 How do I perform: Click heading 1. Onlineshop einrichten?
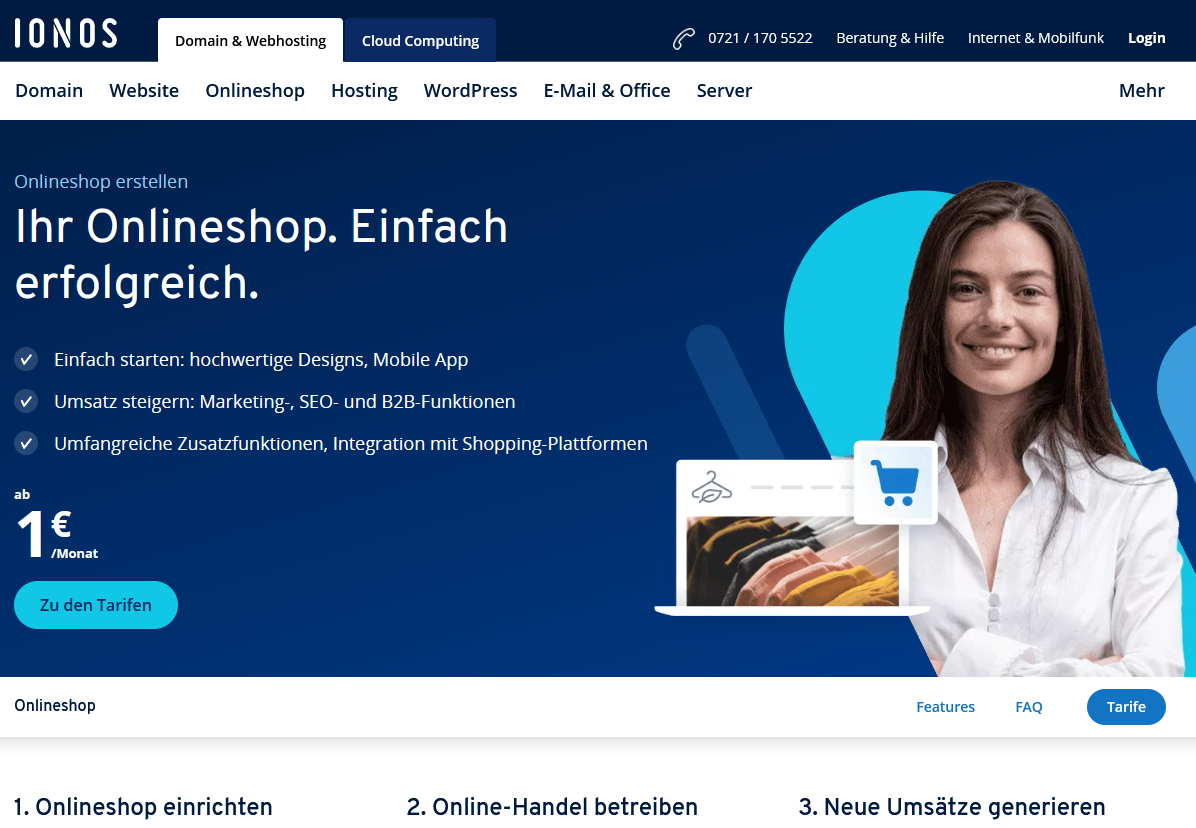pos(143,807)
